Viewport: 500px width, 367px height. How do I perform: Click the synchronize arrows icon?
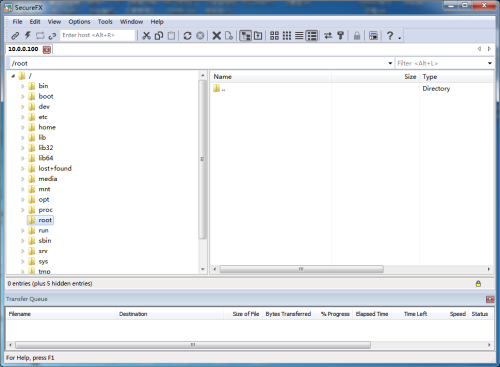[328, 36]
